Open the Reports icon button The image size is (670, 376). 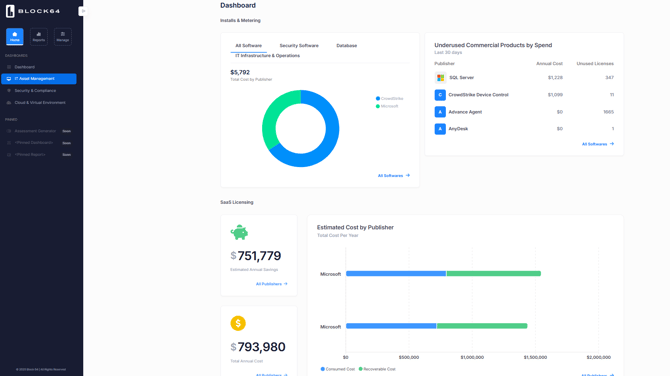pyautogui.click(x=38, y=36)
